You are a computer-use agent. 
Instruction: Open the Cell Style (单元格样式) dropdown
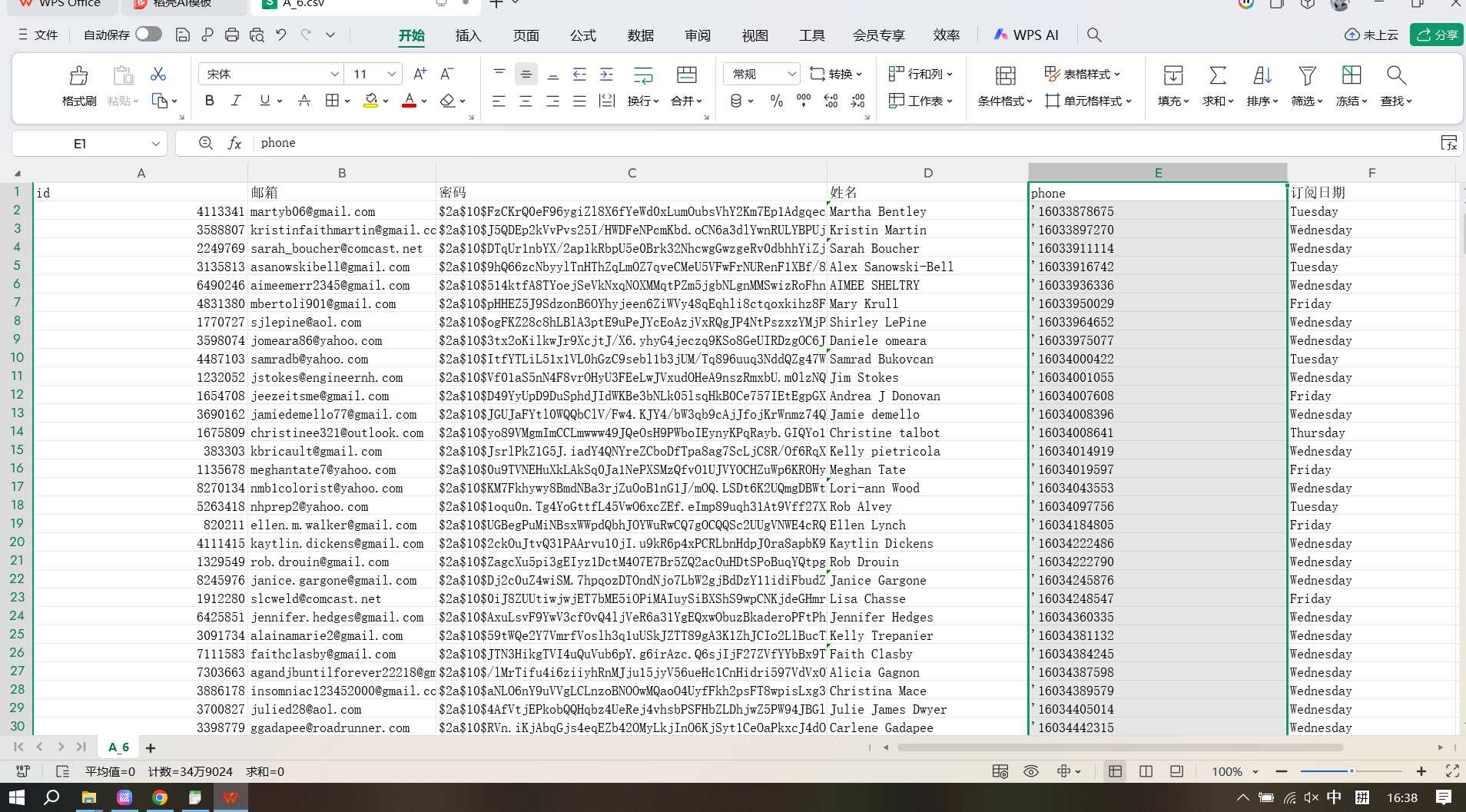pyautogui.click(x=1089, y=101)
